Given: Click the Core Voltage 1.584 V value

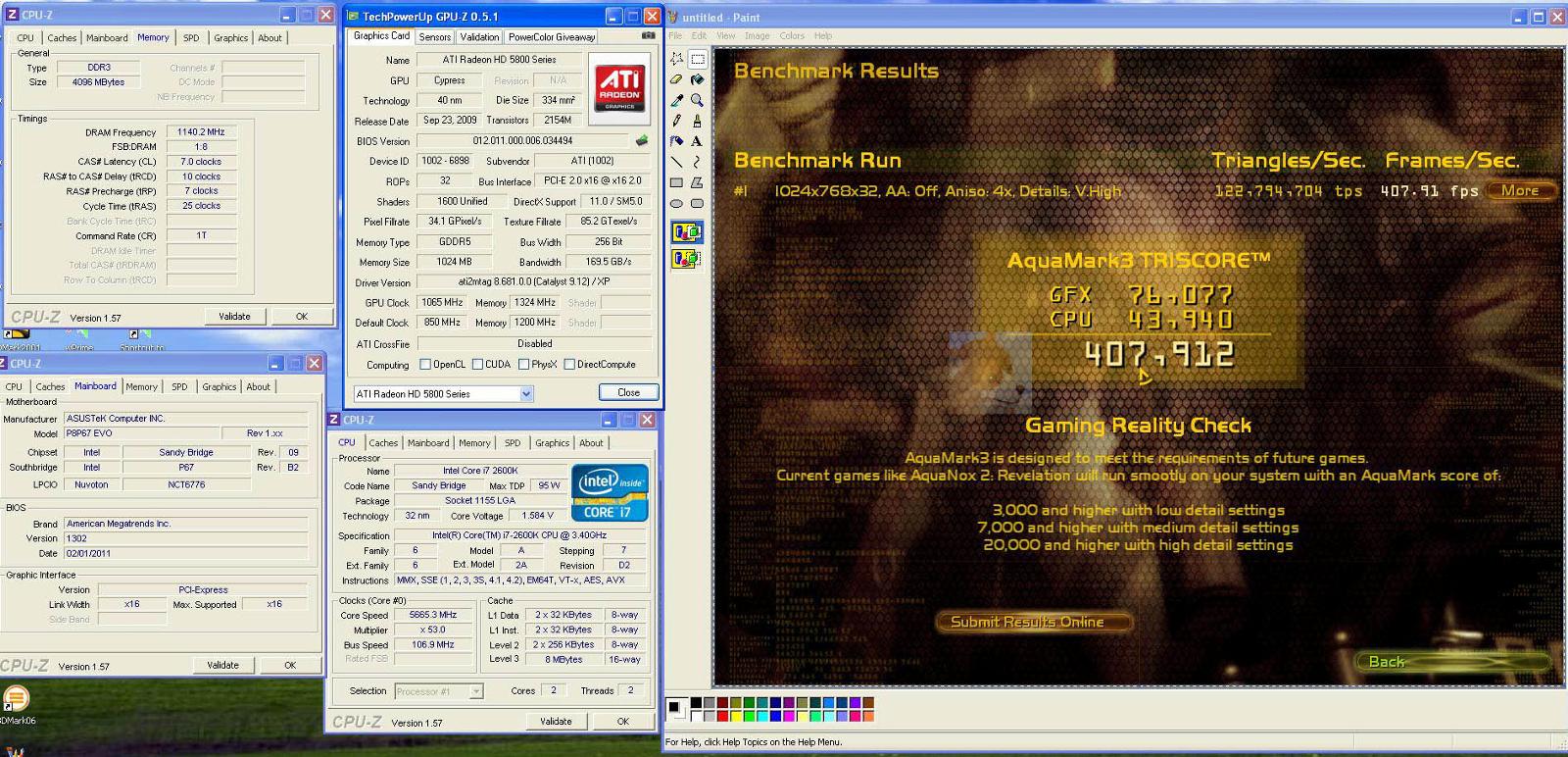Looking at the screenshot, I should pos(539,516).
